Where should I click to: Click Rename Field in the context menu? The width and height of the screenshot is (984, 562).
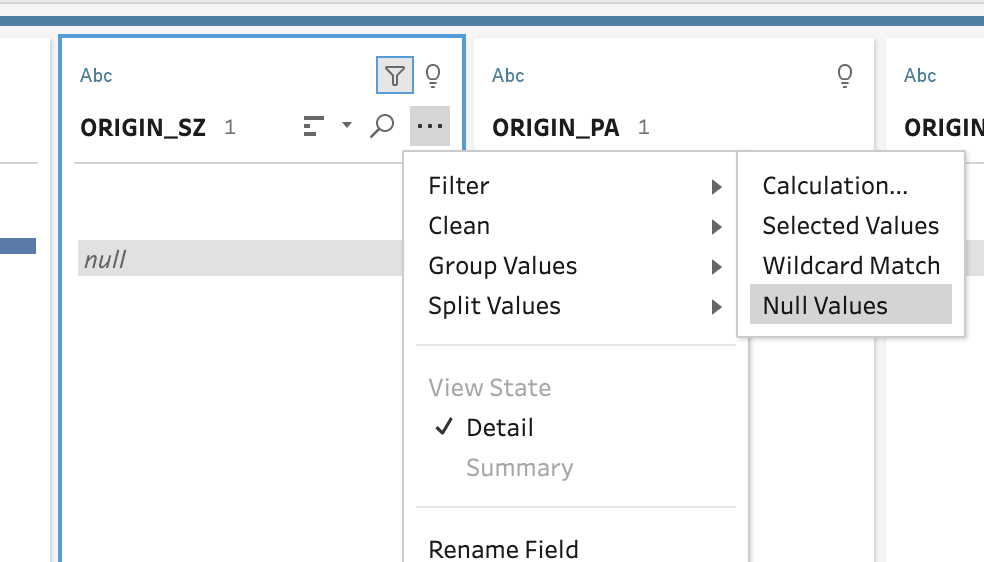point(503,549)
